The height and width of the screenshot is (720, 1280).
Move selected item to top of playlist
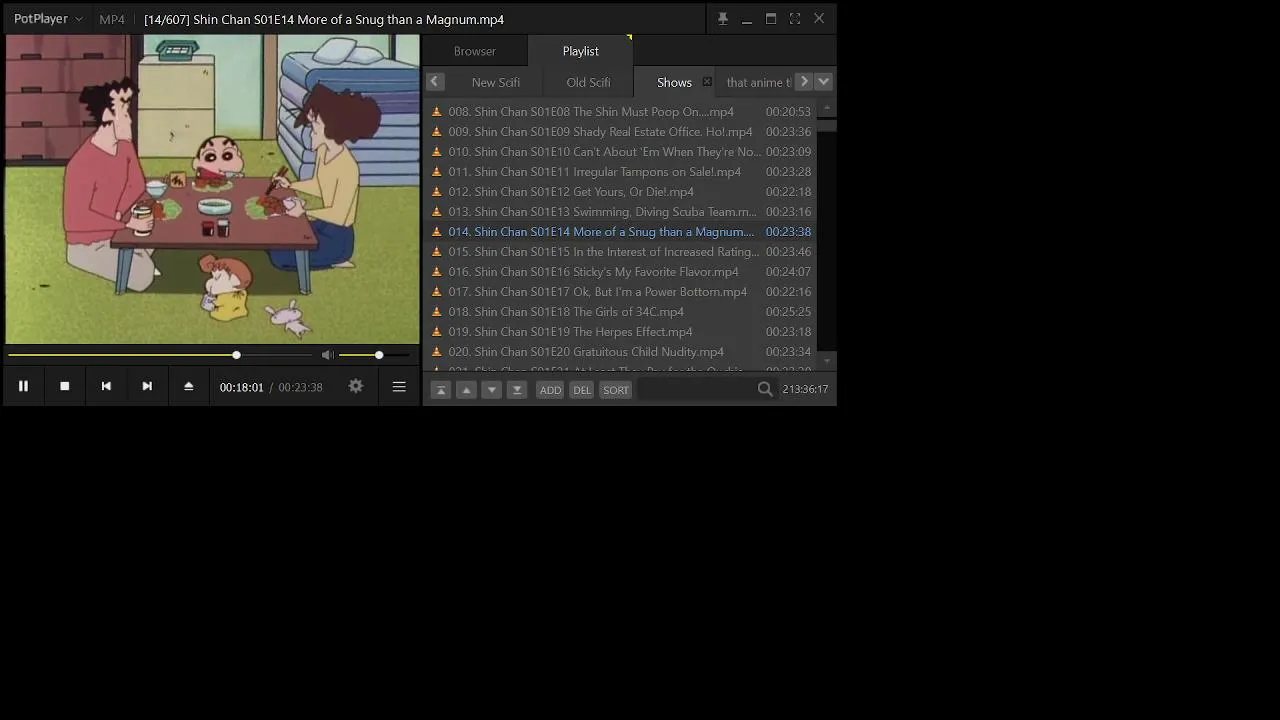click(x=440, y=390)
